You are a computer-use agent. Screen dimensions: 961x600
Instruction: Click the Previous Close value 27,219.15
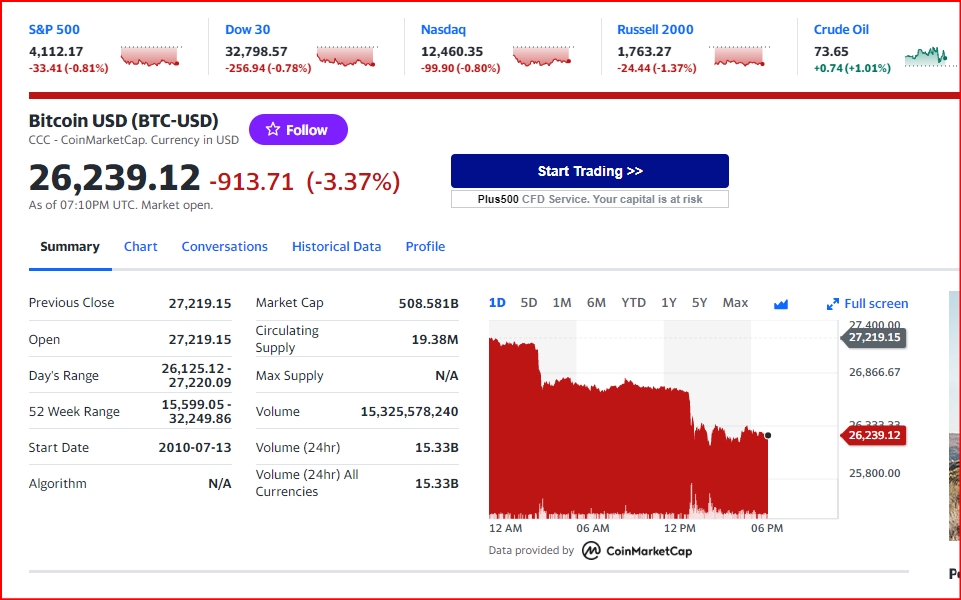(200, 303)
